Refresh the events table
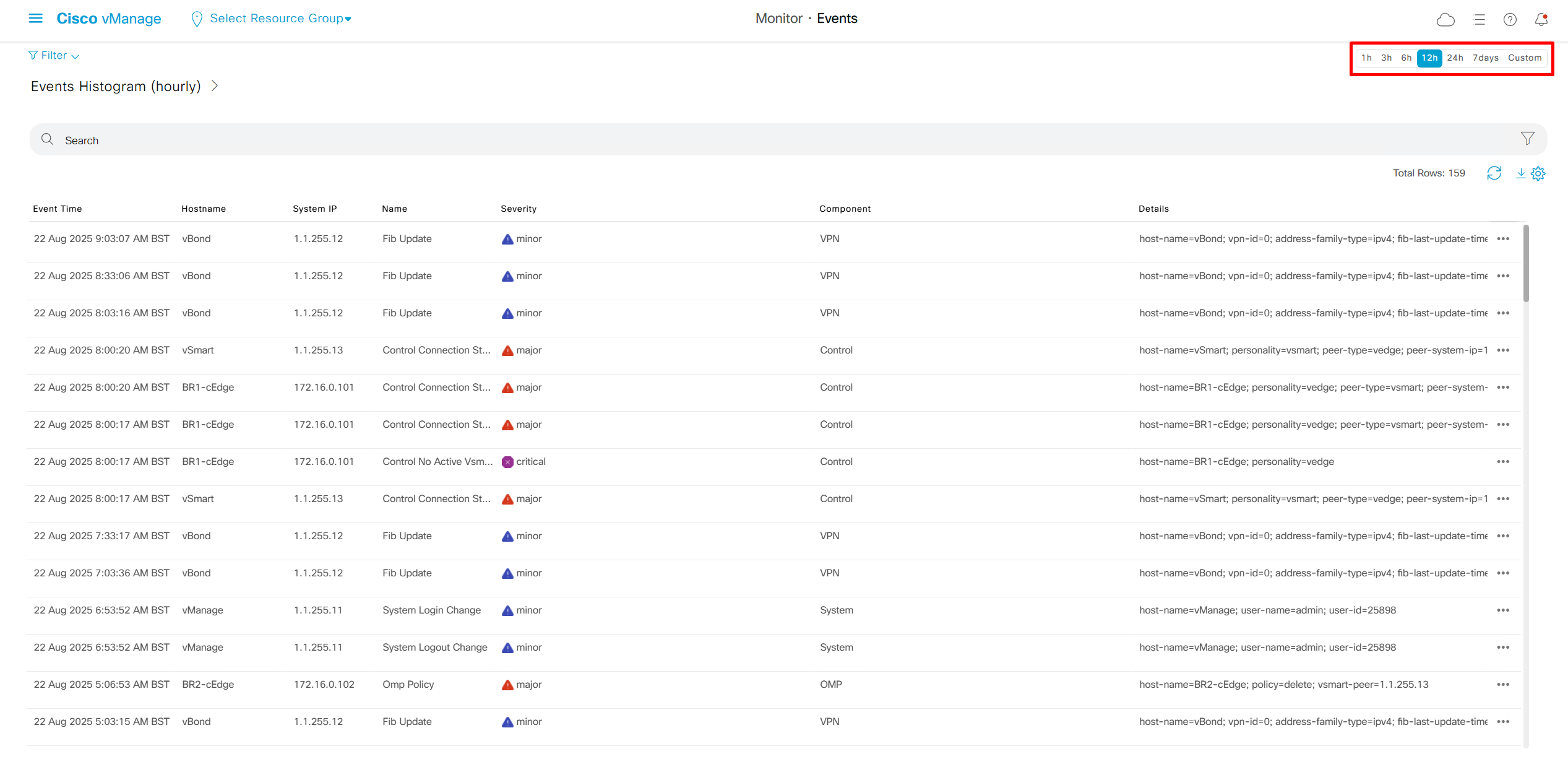The height and width of the screenshot is (759, 1568). click(x=1494, y=173)
